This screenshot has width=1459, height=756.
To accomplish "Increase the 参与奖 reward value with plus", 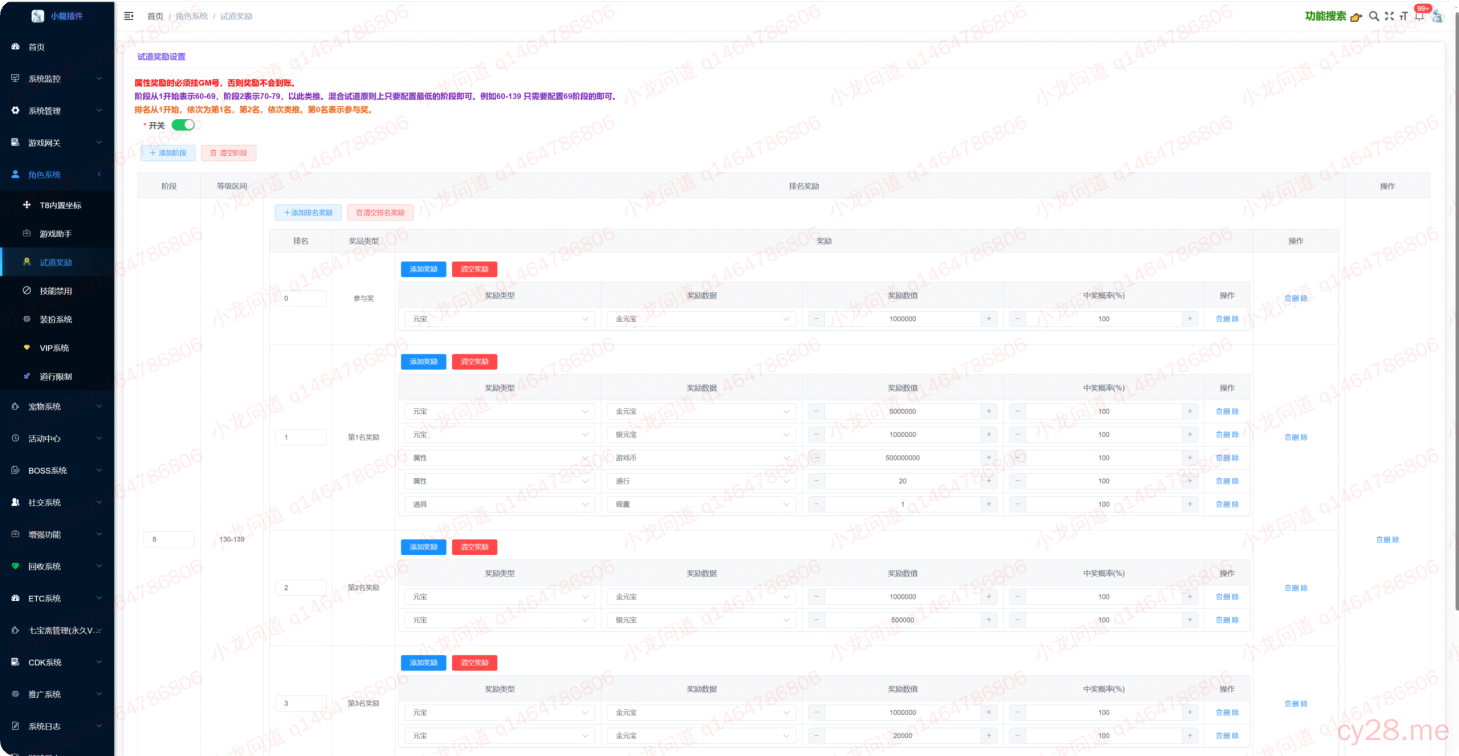I will 989,319.
